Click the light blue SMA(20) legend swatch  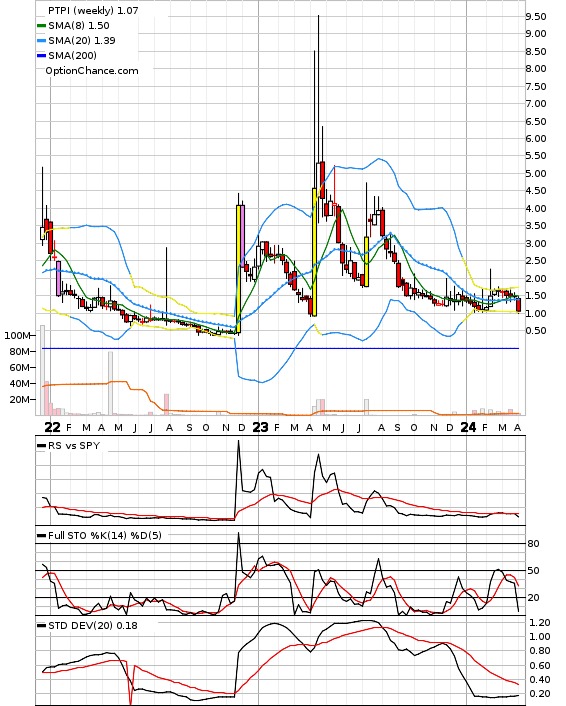41,41
